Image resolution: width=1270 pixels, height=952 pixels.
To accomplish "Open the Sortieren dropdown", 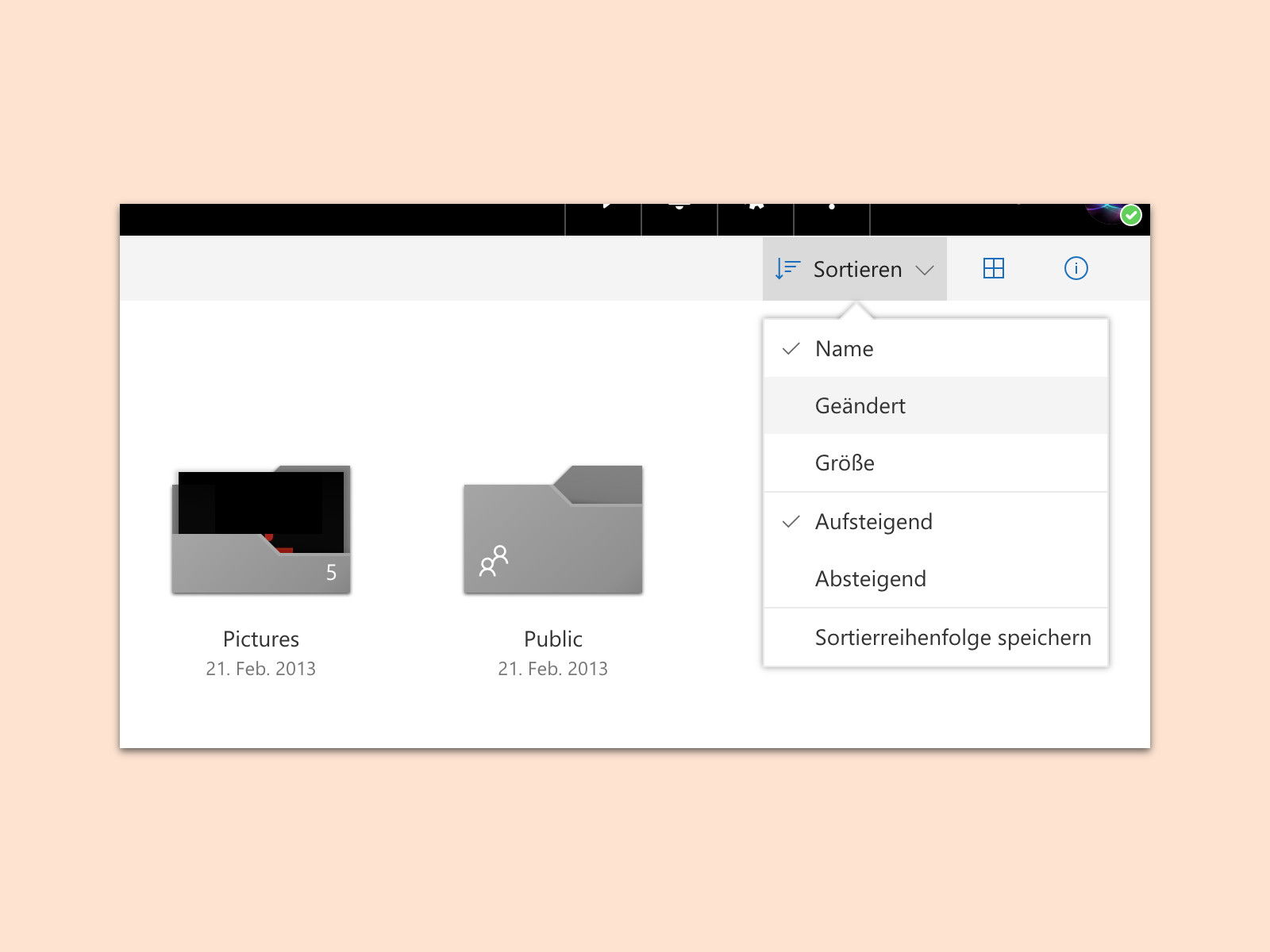I will click(x=855, y=269).
